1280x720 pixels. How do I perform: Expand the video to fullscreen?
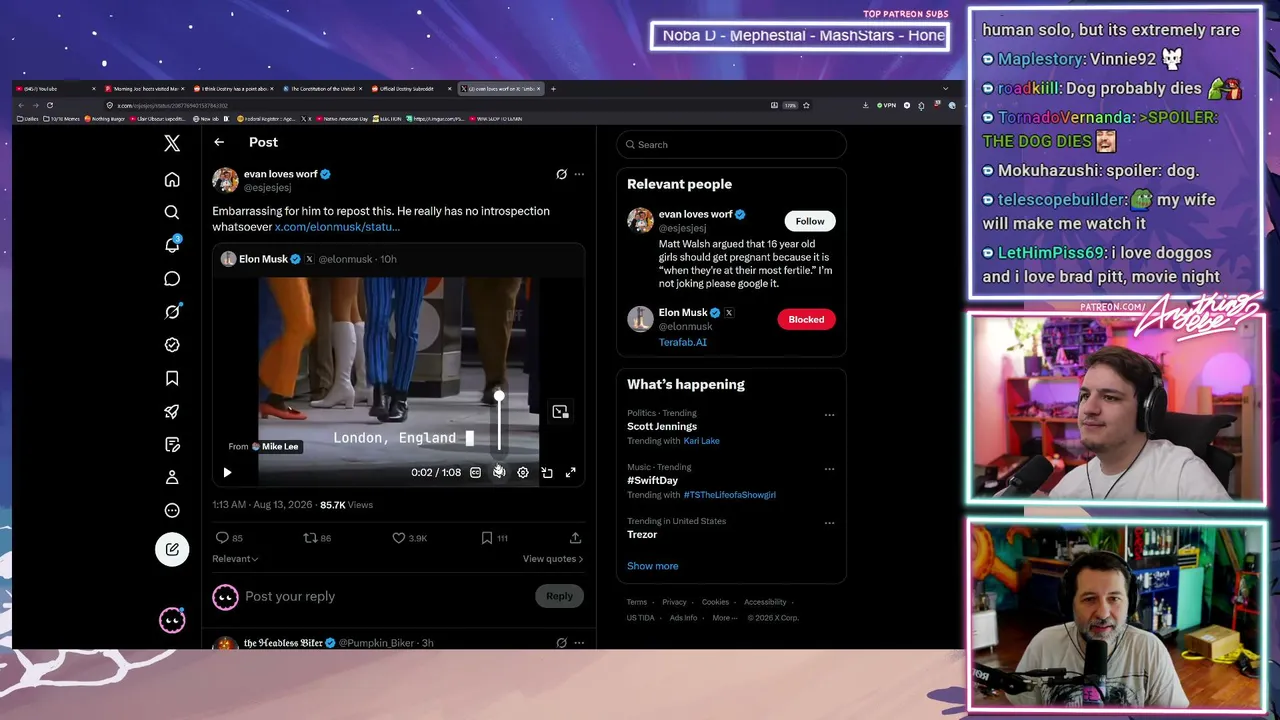point(571,473)
